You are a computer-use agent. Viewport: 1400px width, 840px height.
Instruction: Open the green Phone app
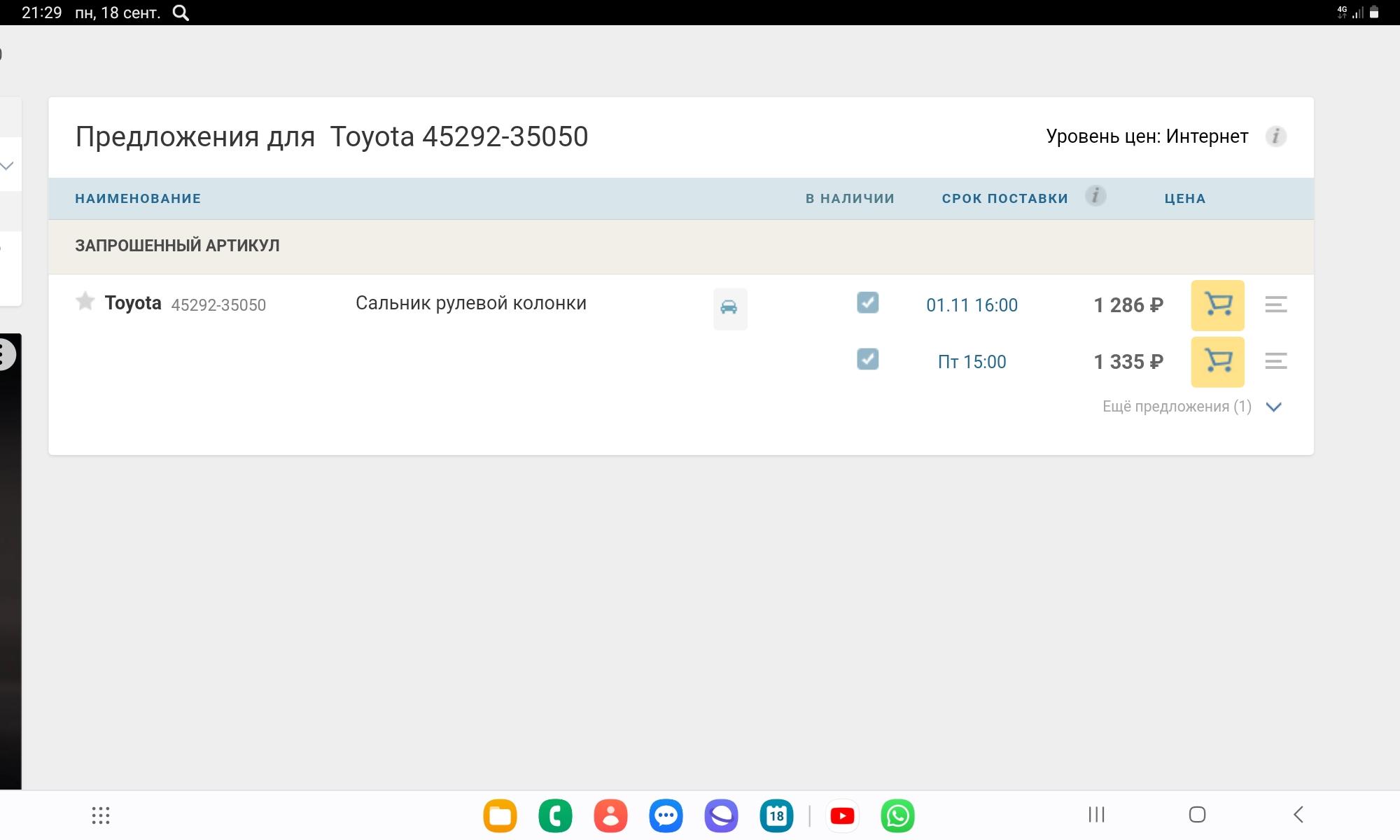[x=555, y=815]
